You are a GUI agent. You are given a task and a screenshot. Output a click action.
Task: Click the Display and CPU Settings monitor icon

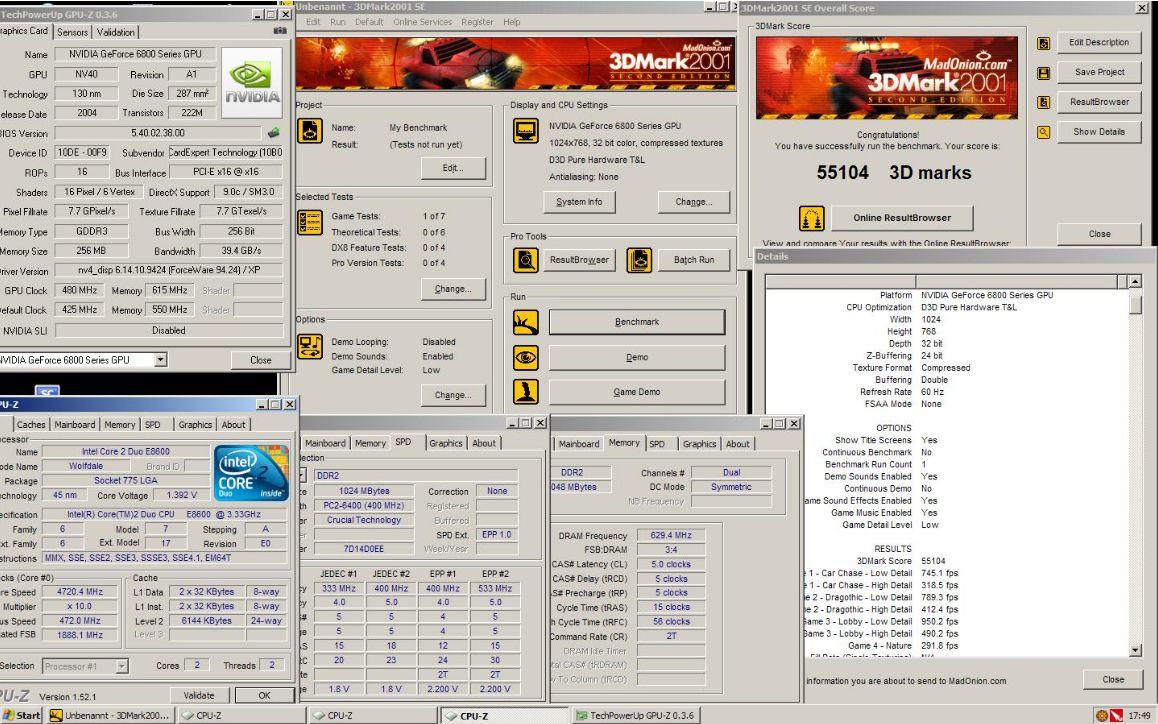[526, 131]
